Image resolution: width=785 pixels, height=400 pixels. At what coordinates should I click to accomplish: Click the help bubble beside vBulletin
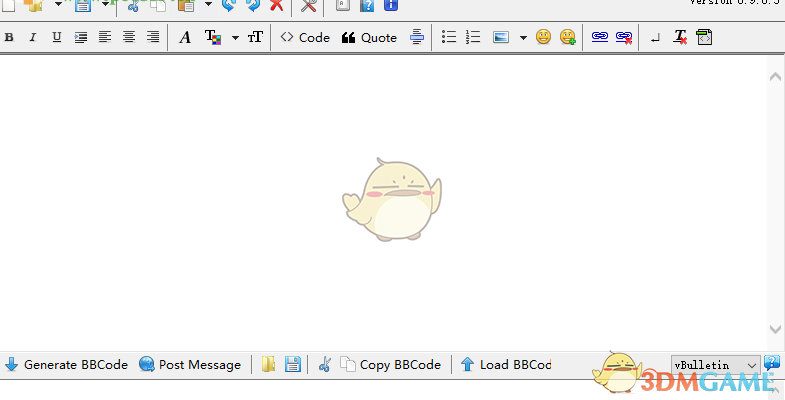771,363
